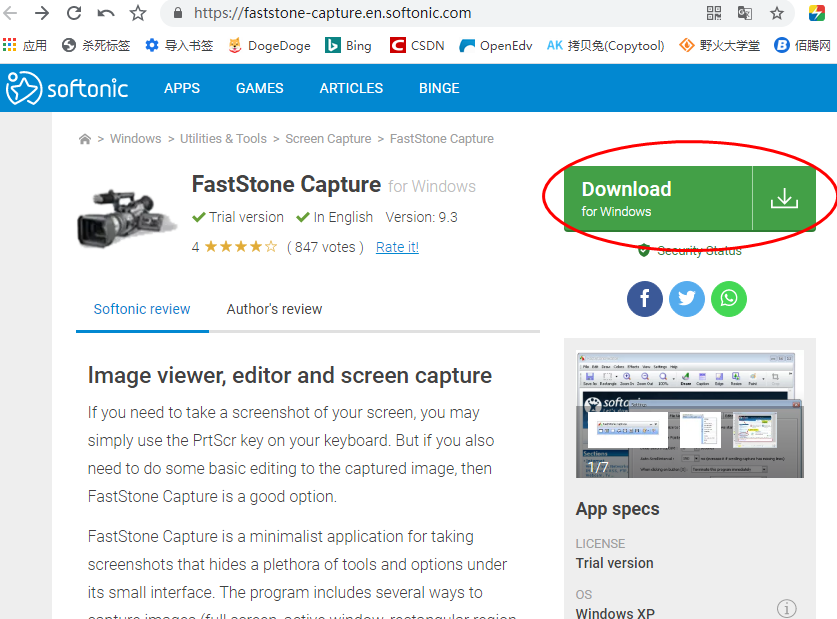Switch to the Author's review tab
The width and height of the screenshot is (837, 619).
click(274, 309)
